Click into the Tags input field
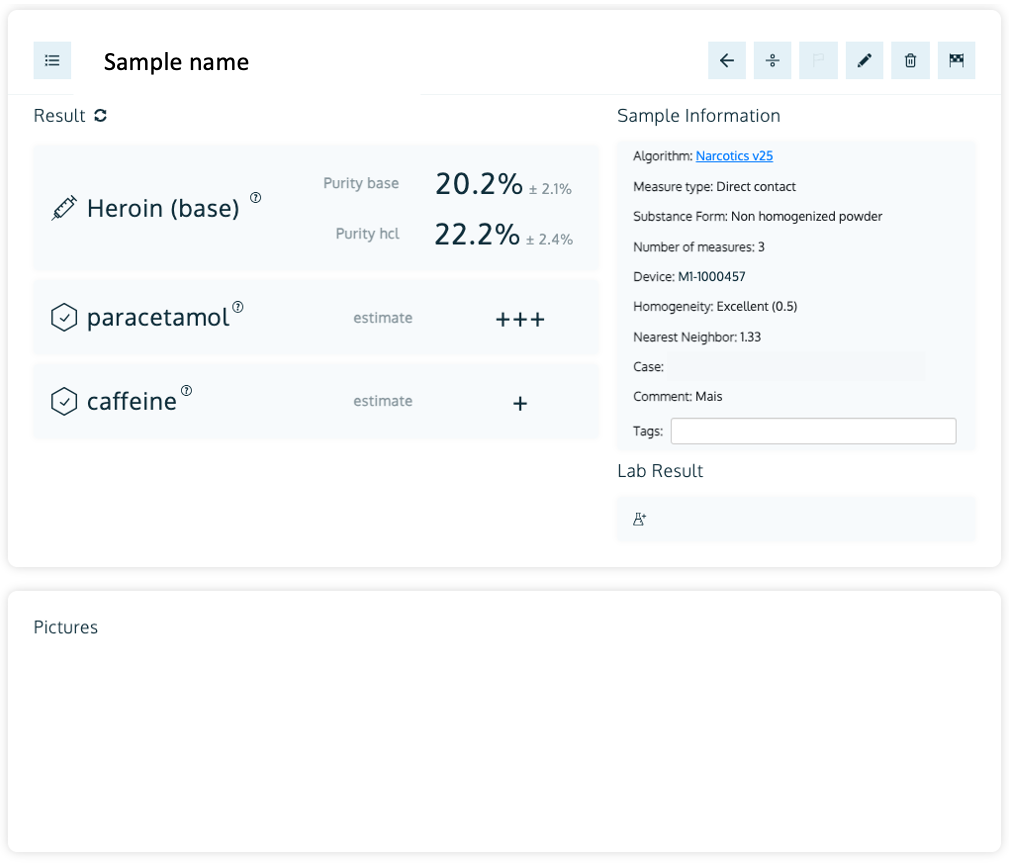Screen dimensions: 1009x863 coord(813,431)
